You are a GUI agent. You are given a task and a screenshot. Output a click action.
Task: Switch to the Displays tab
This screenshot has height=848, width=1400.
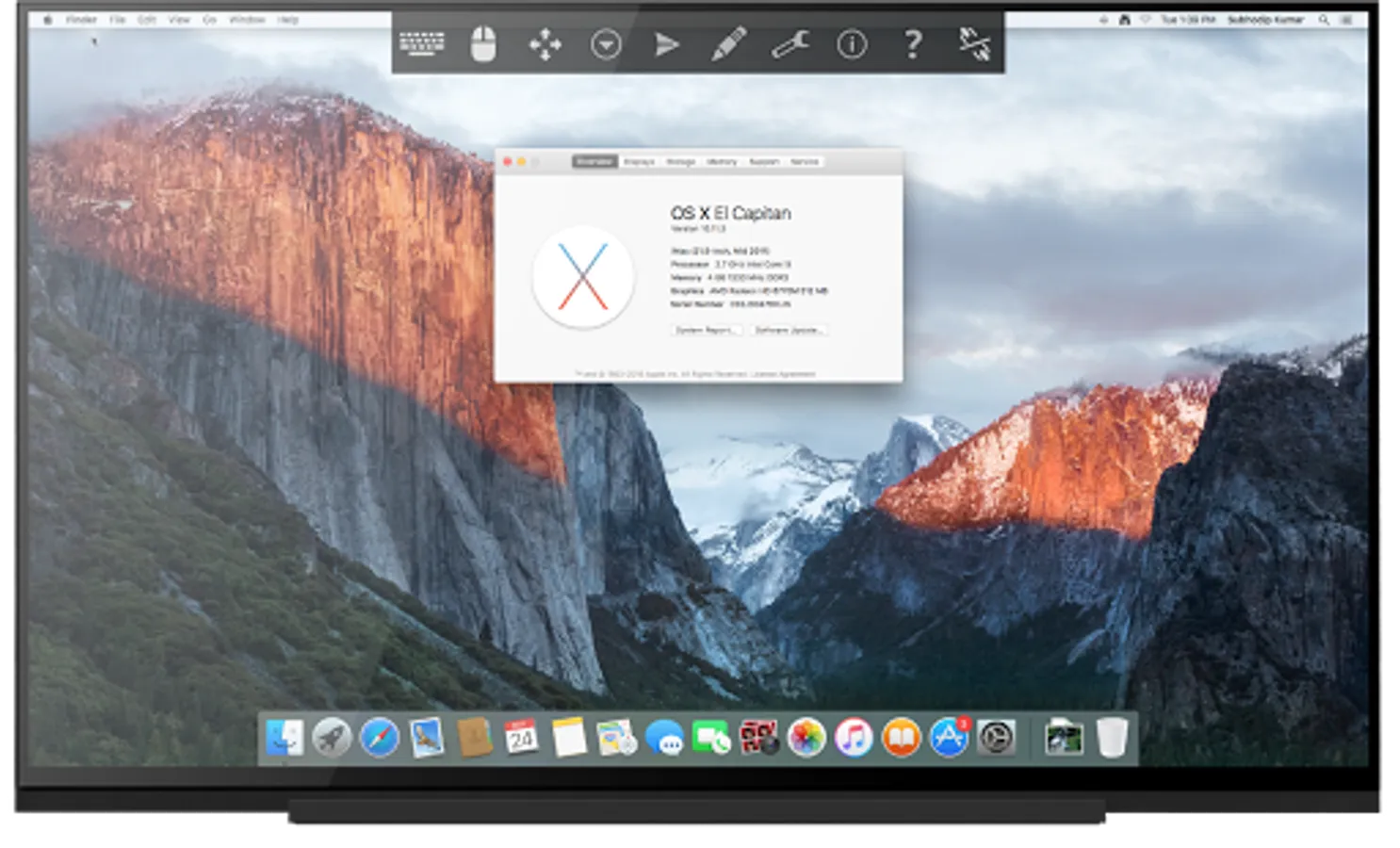(639, 162)
